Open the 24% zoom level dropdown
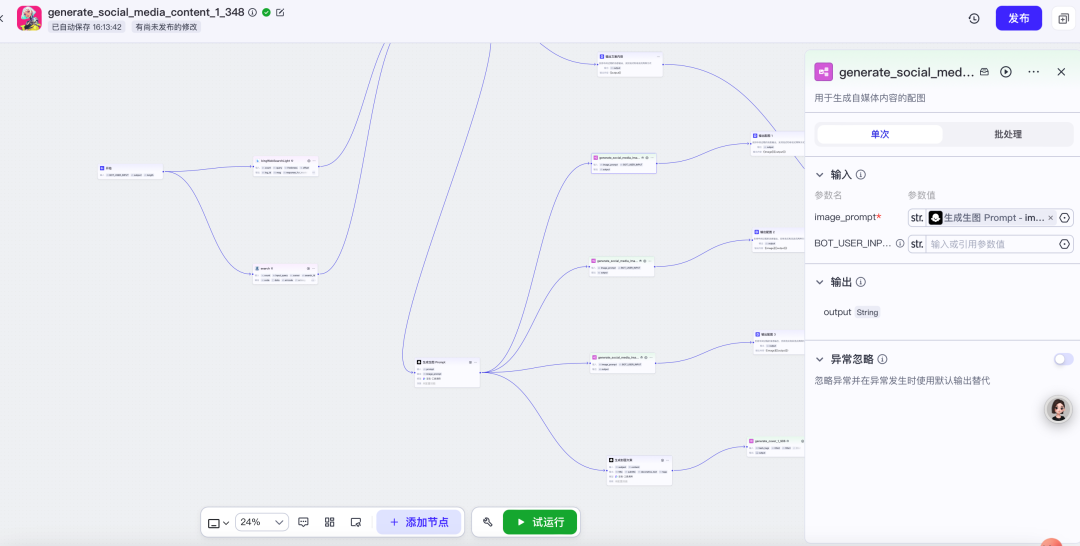Image resolution: width=1080 pixels, height=546 pixels. pos(263,522)
